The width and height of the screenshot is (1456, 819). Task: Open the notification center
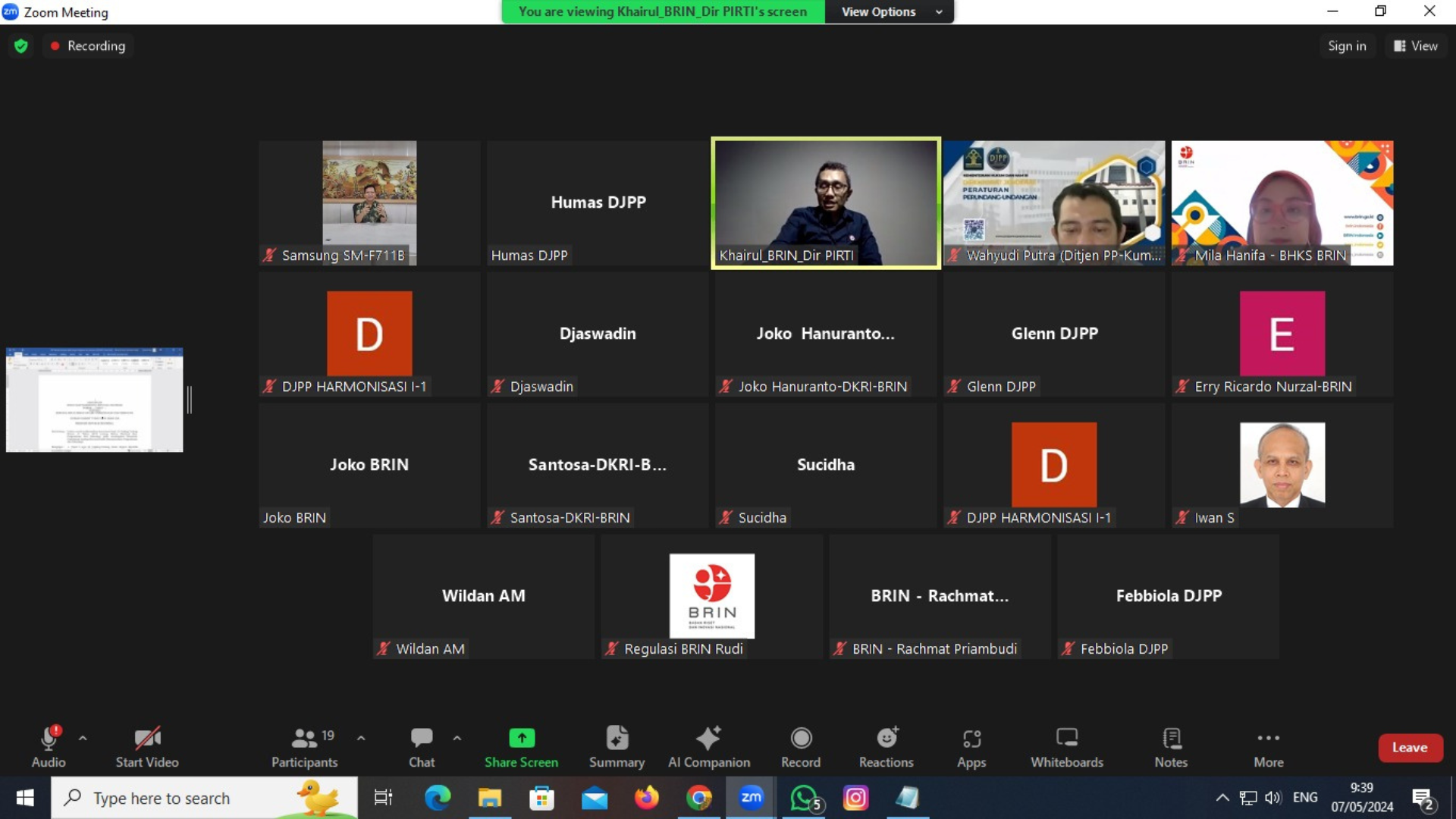1423,799
